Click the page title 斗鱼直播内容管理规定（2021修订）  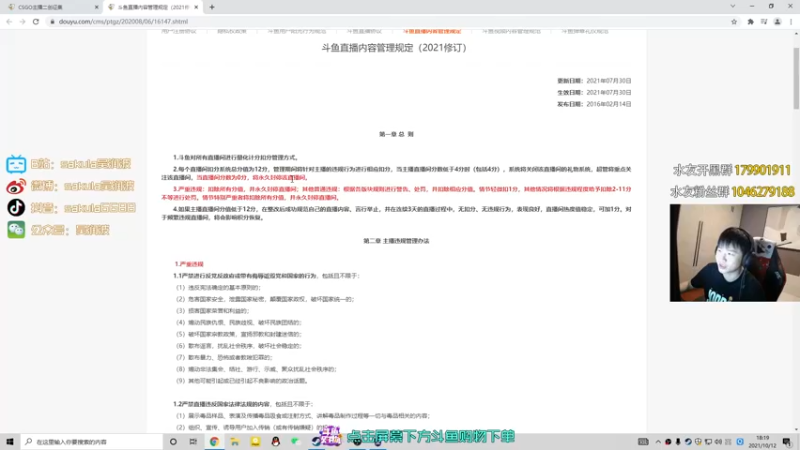coord(394,48)
